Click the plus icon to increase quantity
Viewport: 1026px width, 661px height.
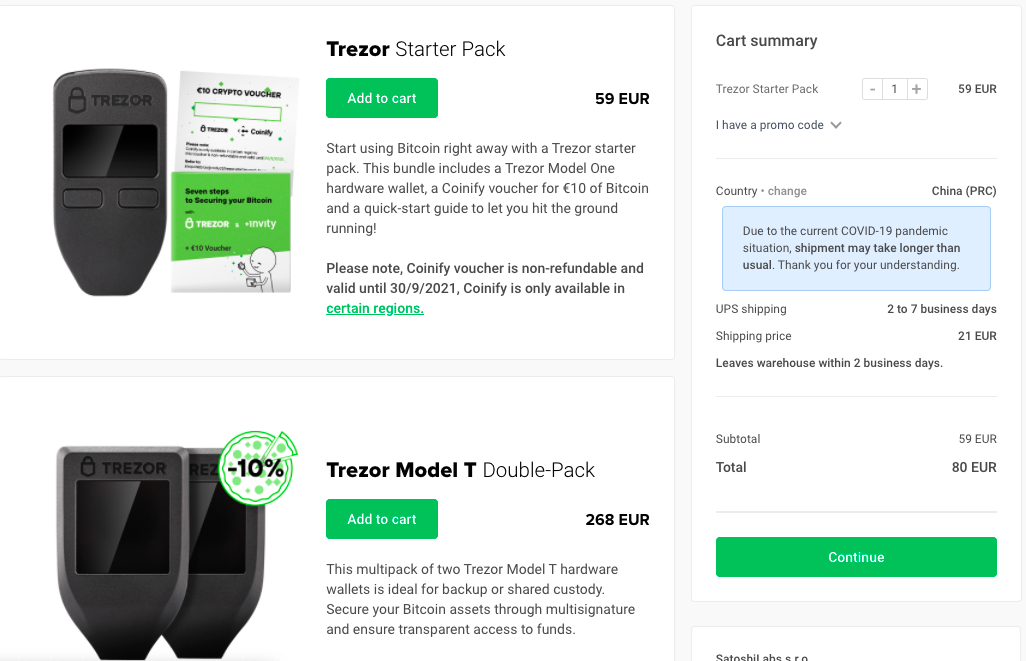pos(916,88)
